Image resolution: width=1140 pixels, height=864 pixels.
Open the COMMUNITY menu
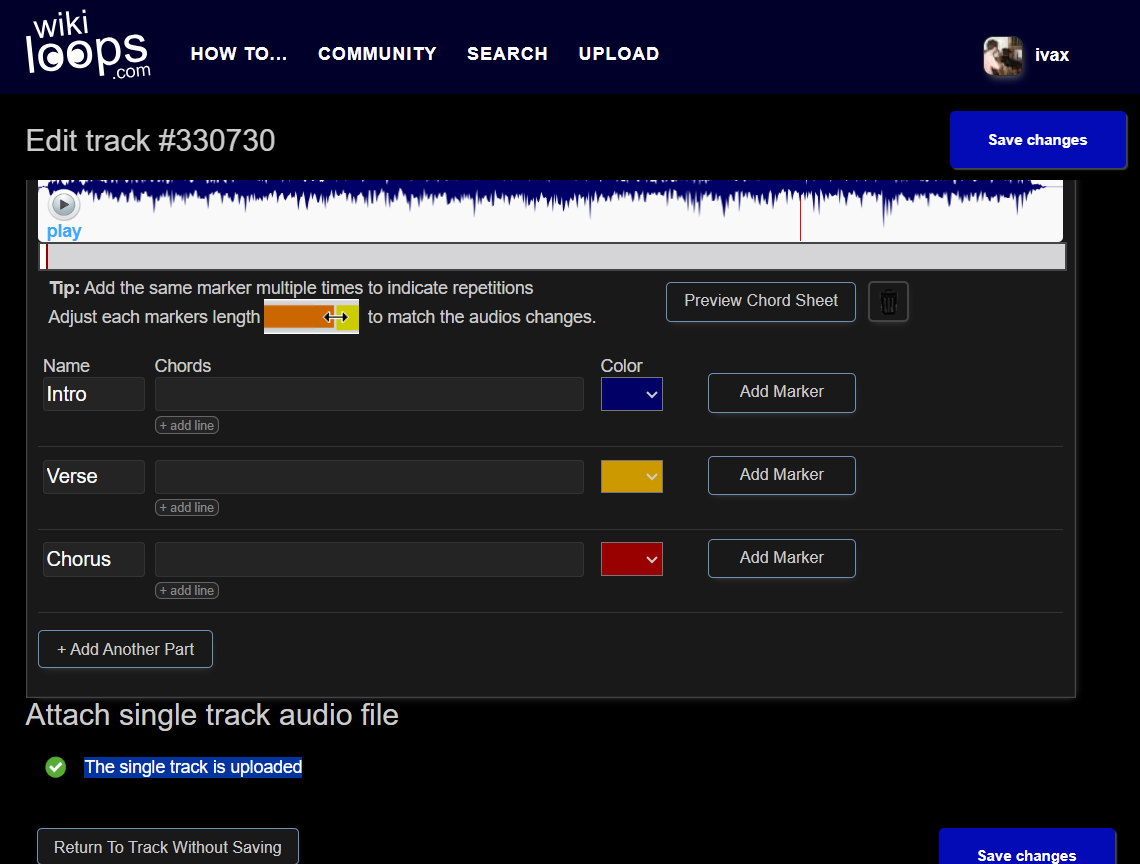pos(377,54)
